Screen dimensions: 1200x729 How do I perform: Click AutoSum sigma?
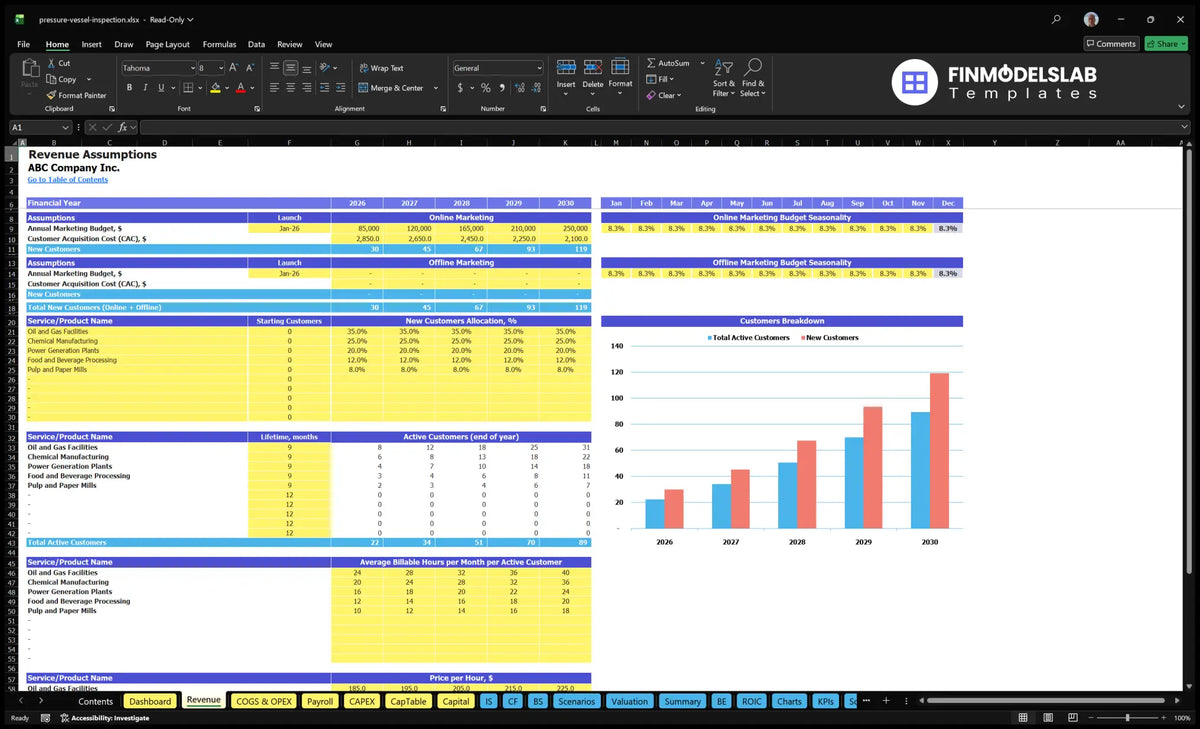pos(651,63)
